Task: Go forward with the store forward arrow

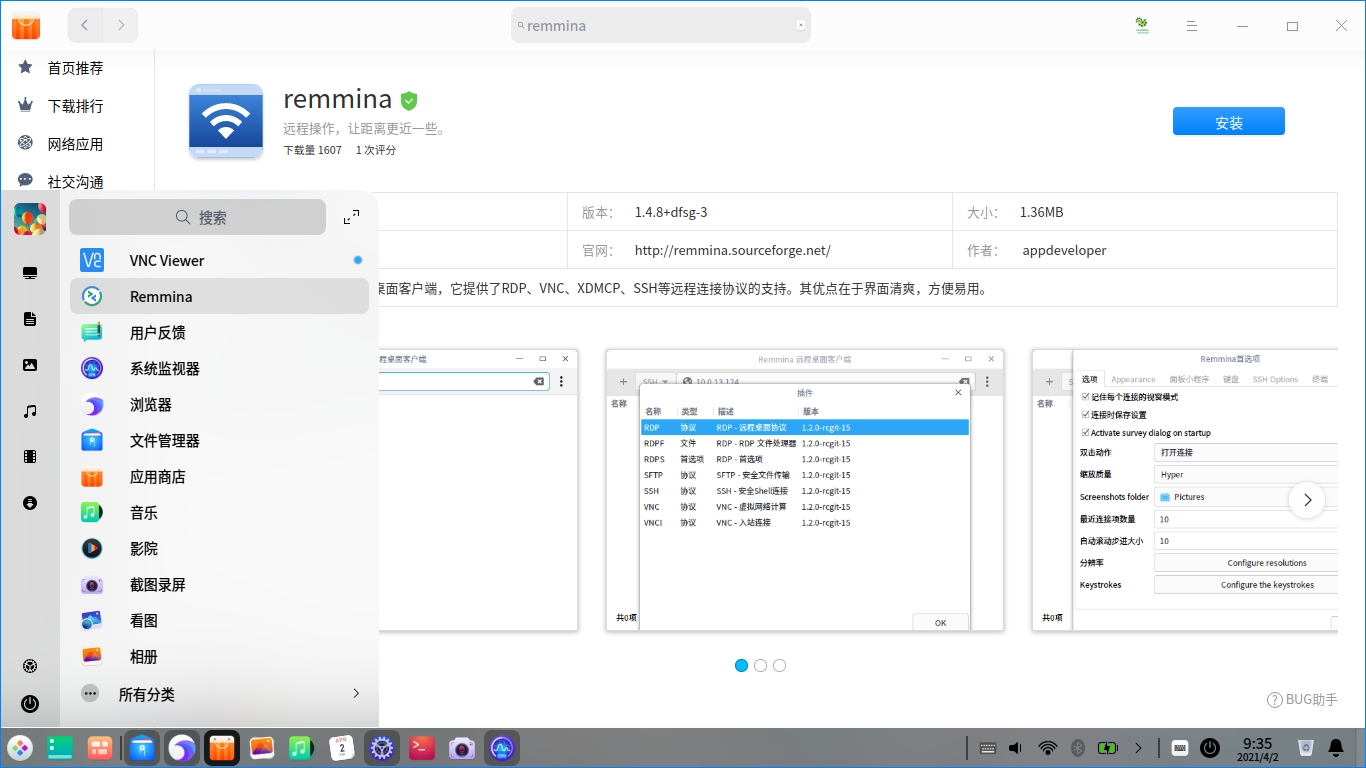Action: [x=121, y=26]
